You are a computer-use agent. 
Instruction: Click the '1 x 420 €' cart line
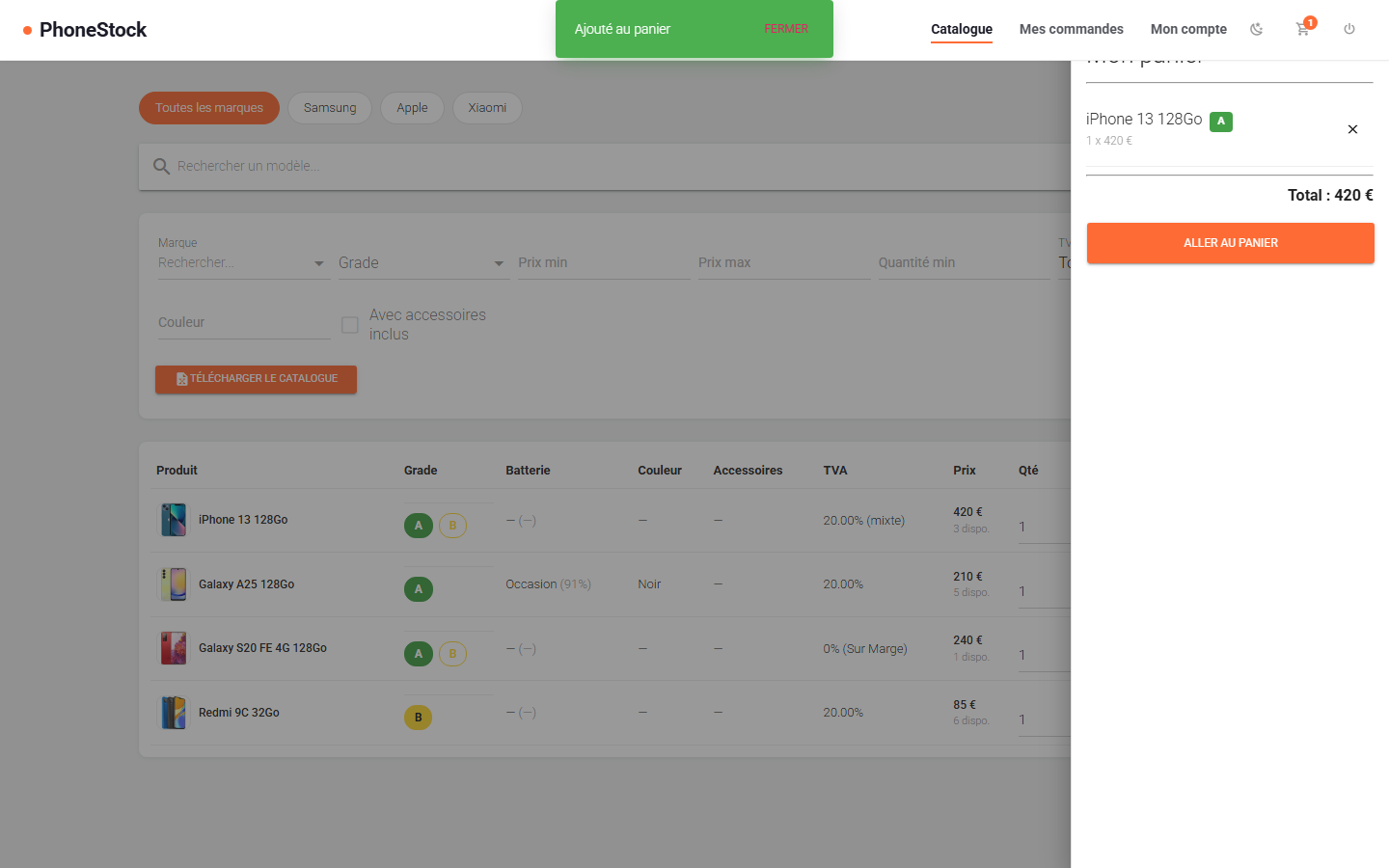coord(1109,141)
